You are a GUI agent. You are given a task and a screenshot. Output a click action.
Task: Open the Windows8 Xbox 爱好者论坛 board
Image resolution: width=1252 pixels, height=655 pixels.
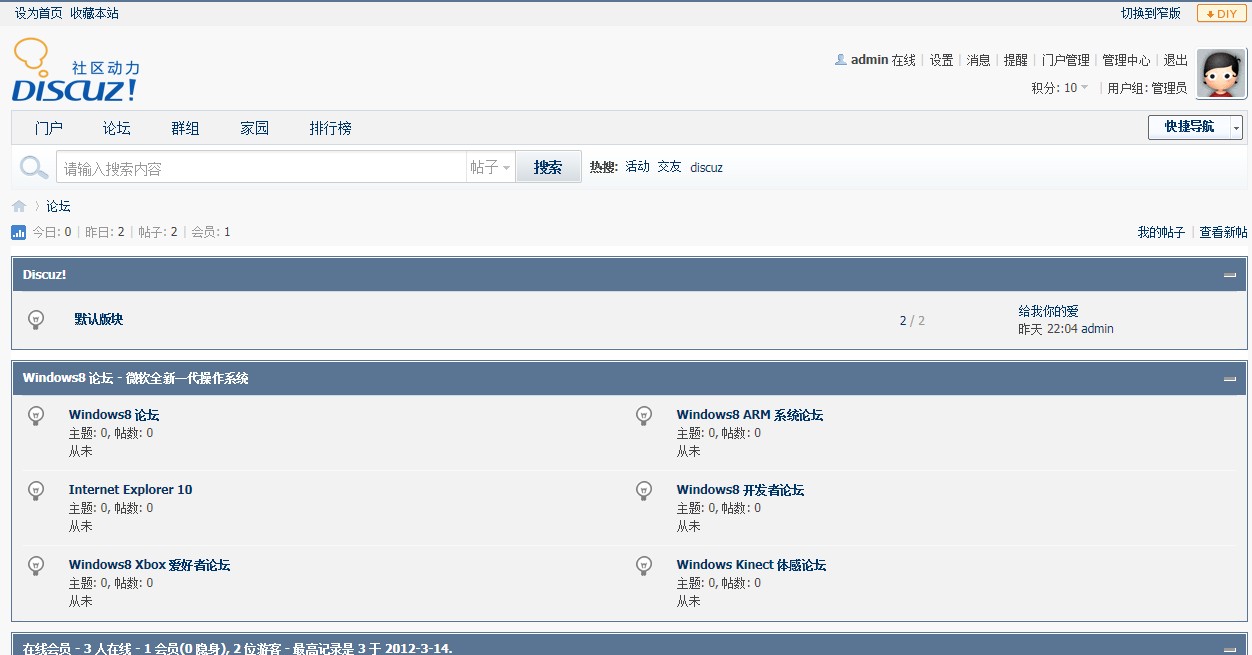(149, 565)
